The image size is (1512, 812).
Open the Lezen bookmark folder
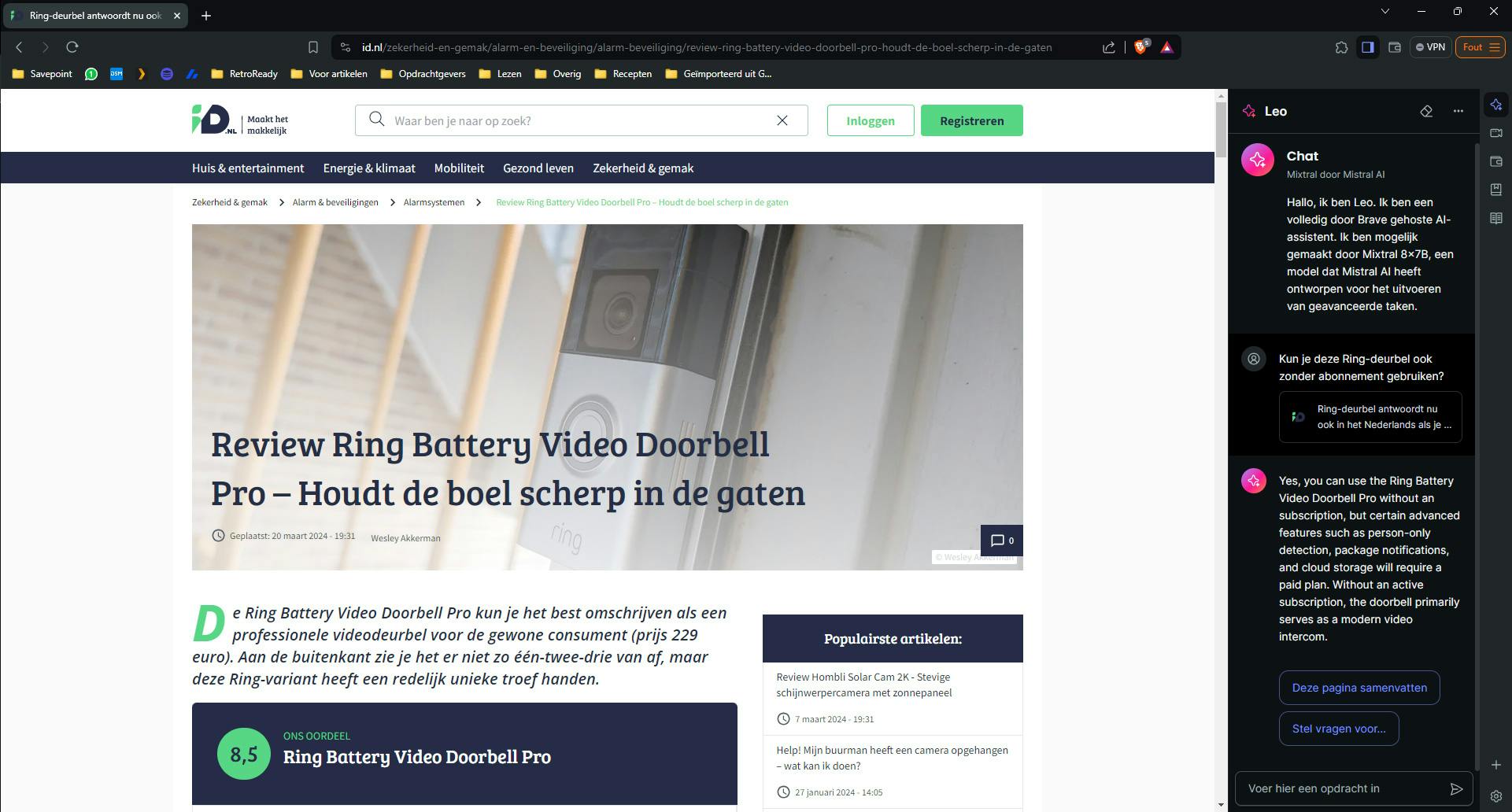(500, 74)
